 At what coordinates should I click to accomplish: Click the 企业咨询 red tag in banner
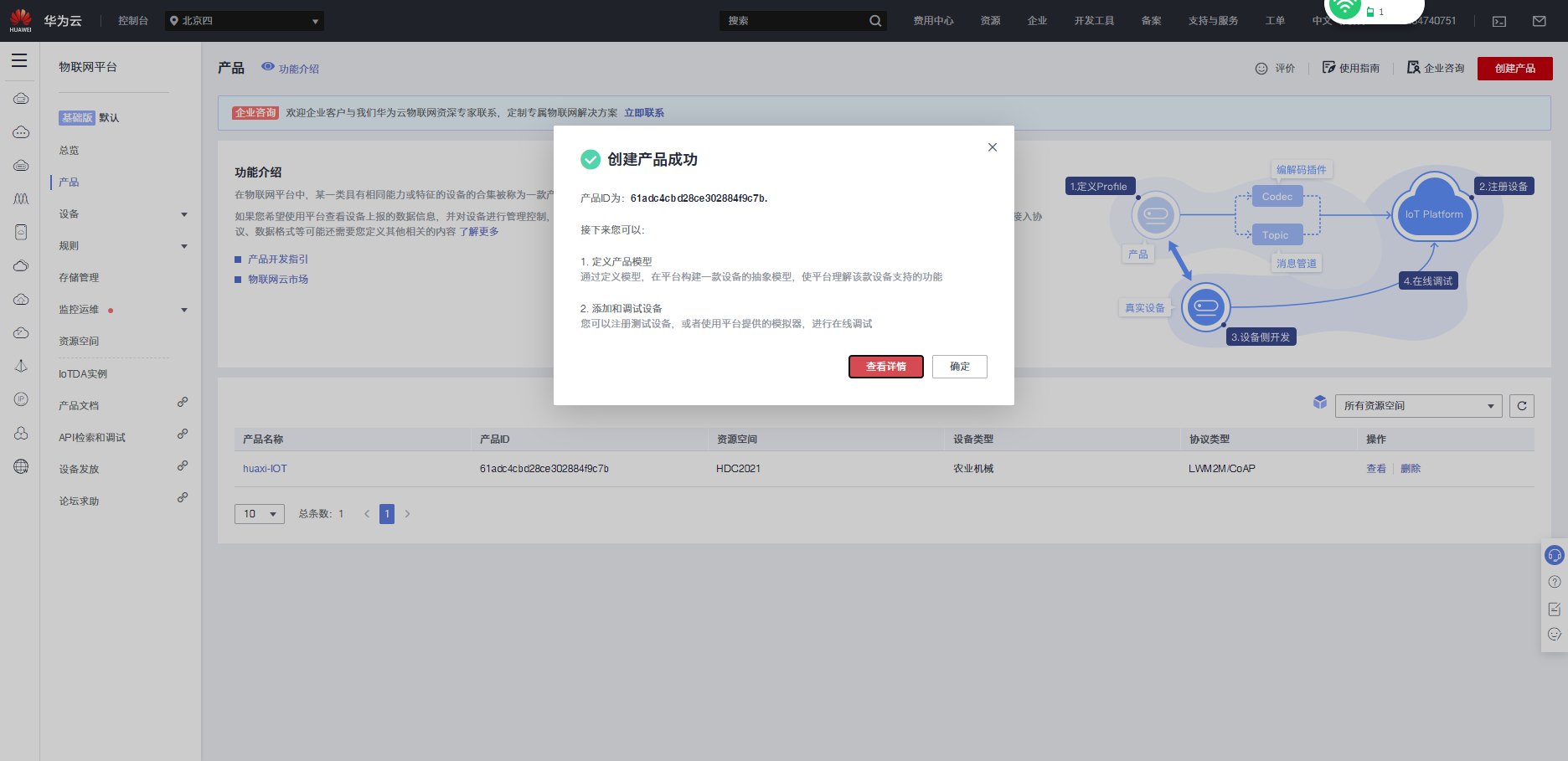click(x=255, y=113)
